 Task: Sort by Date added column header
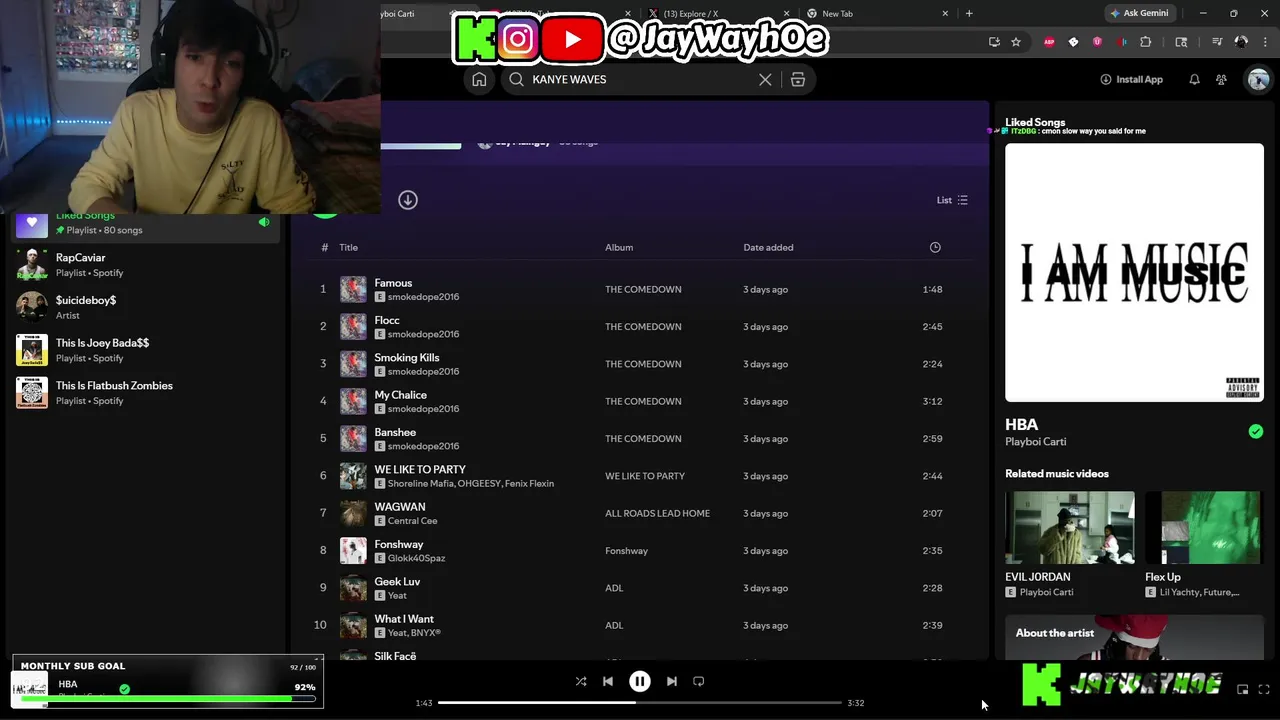pos(768,247)
